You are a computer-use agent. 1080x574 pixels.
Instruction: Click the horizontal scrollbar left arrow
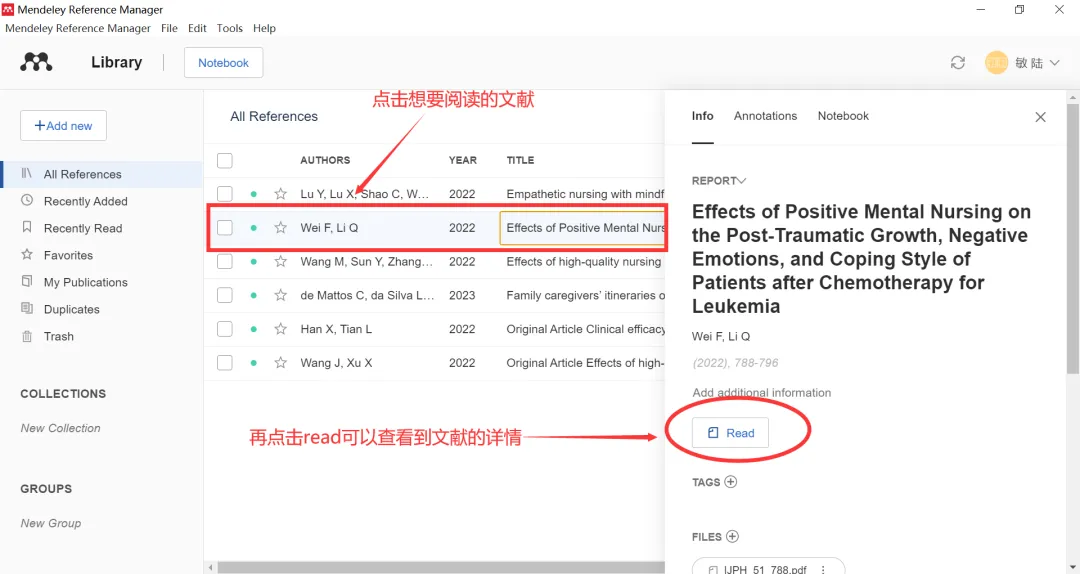210,568
